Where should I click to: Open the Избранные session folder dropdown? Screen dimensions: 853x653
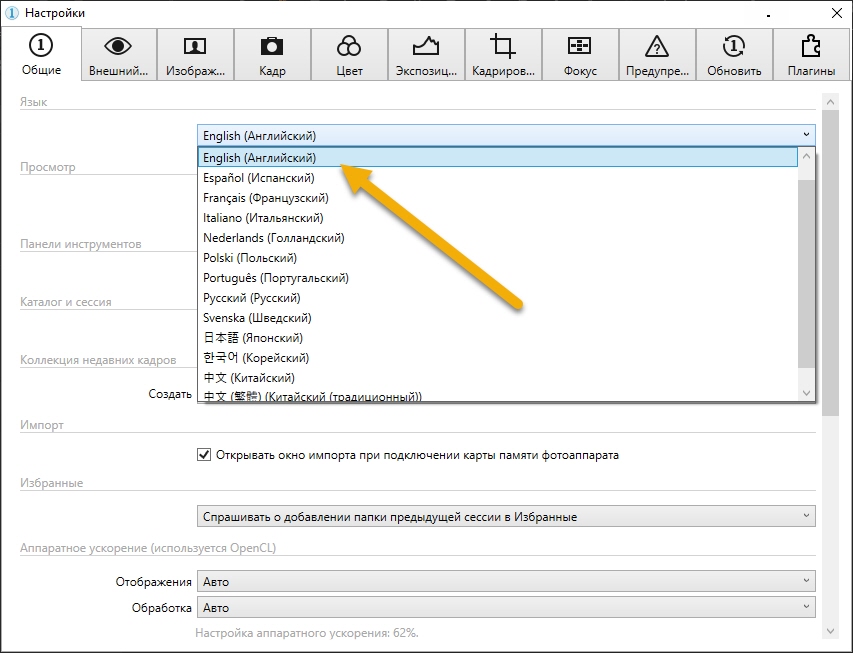506,516
